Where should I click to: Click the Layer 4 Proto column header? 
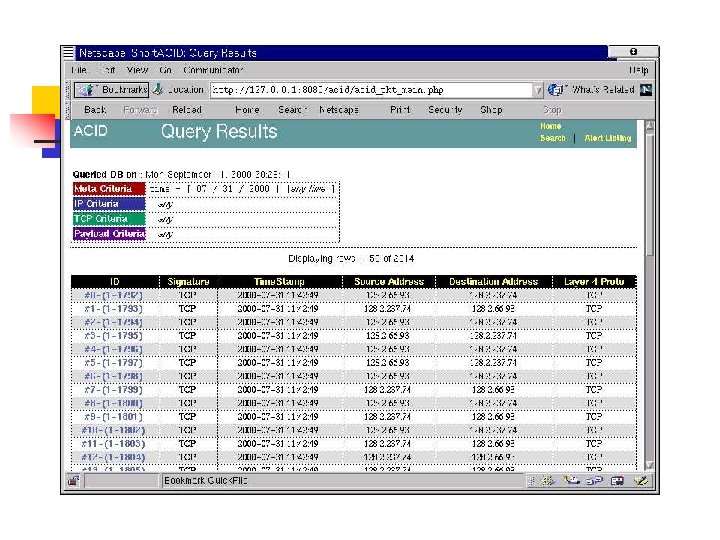(x=594, y=281)
